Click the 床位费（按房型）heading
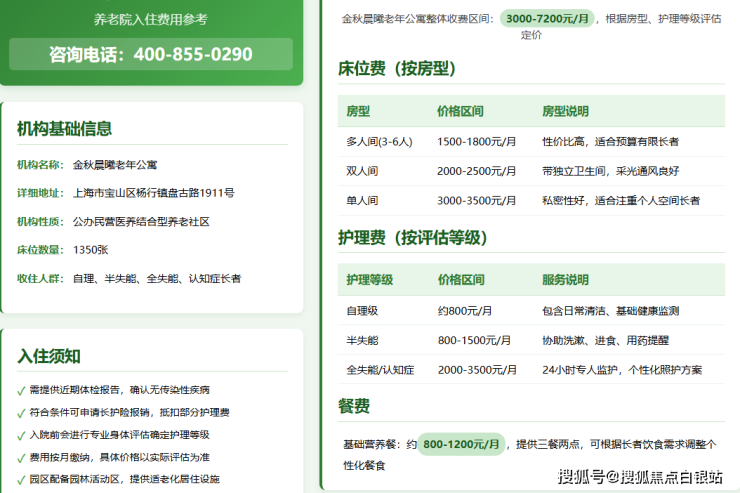Image resolution: width=740 pixels, height=493 pixels. point(396,68)
